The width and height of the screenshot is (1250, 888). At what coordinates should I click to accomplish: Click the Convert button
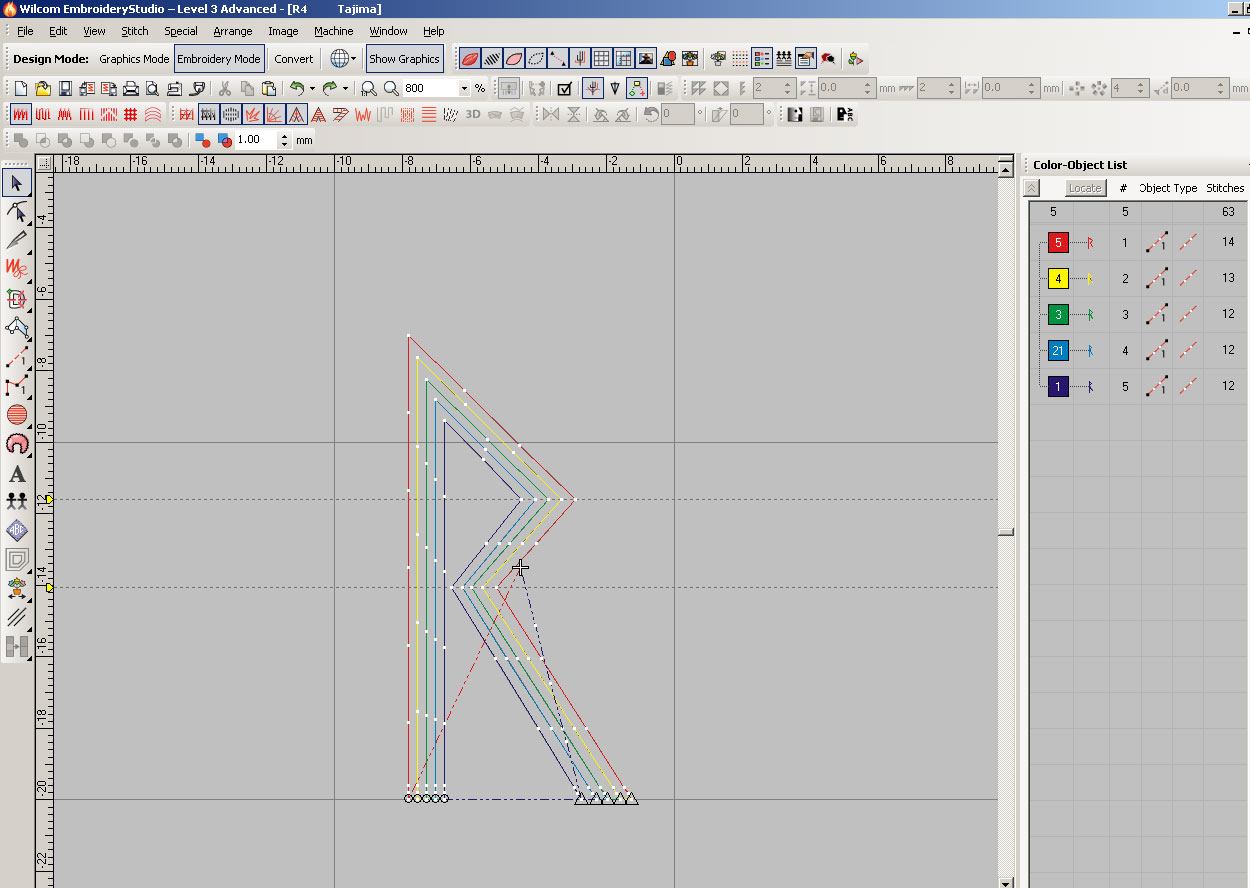294,59
